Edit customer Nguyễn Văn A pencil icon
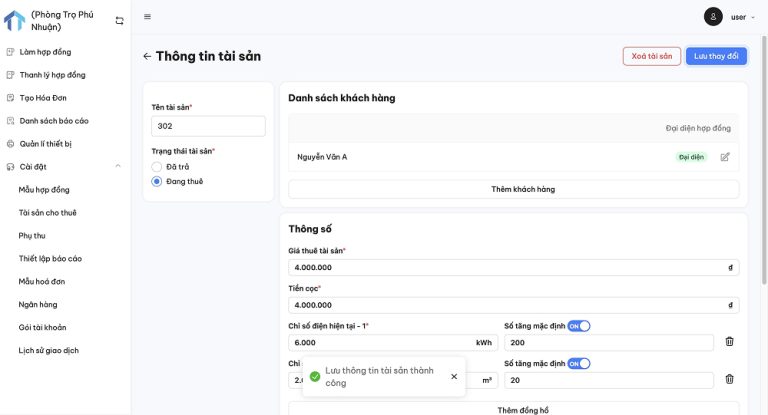This screenshot has width=768, height=415. click(725, 157)
